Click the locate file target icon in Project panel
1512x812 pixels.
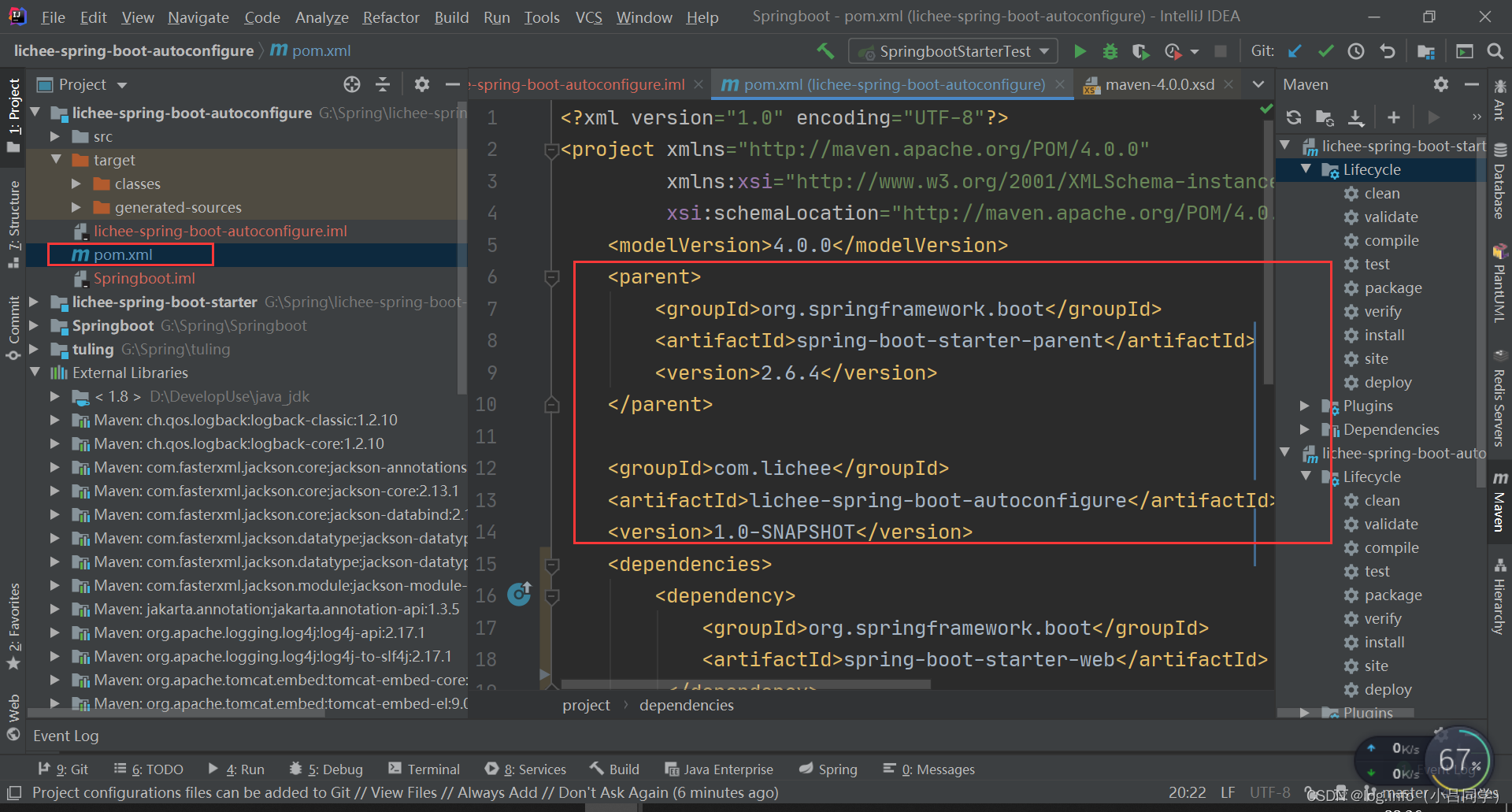coord(352,84)
